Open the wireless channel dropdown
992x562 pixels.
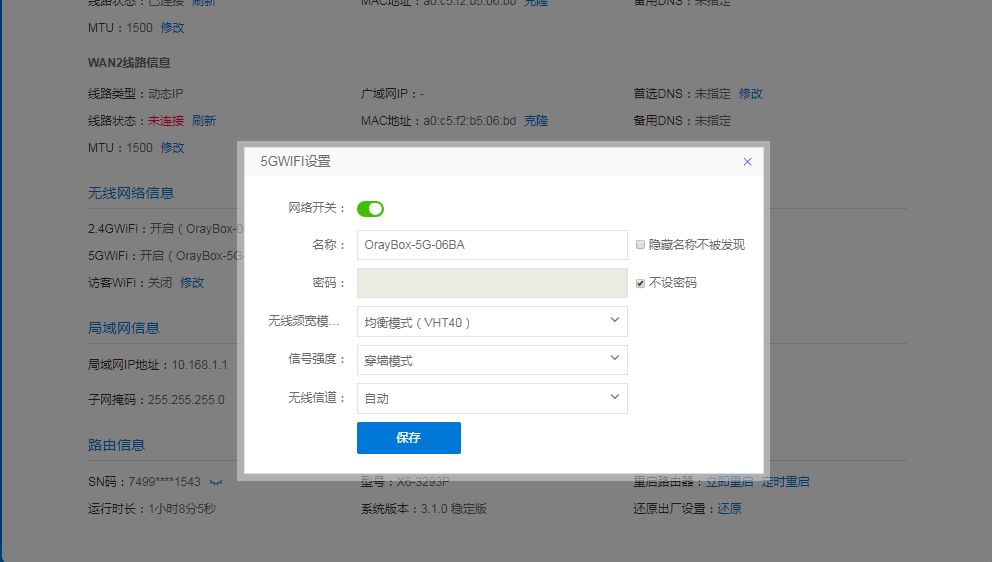(x=492, y=398)
